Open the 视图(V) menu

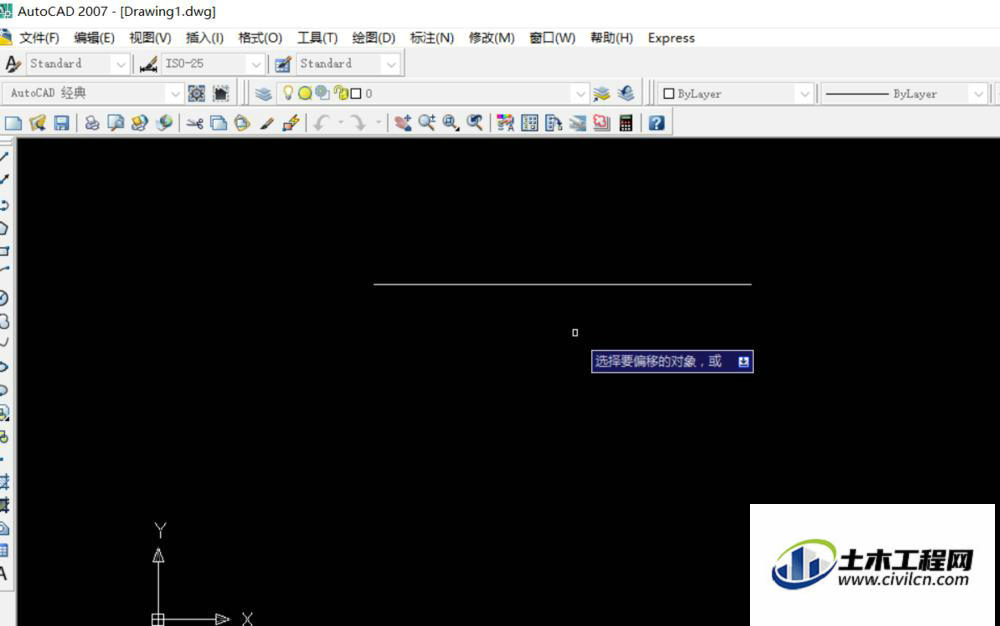[x=150, y=38]
